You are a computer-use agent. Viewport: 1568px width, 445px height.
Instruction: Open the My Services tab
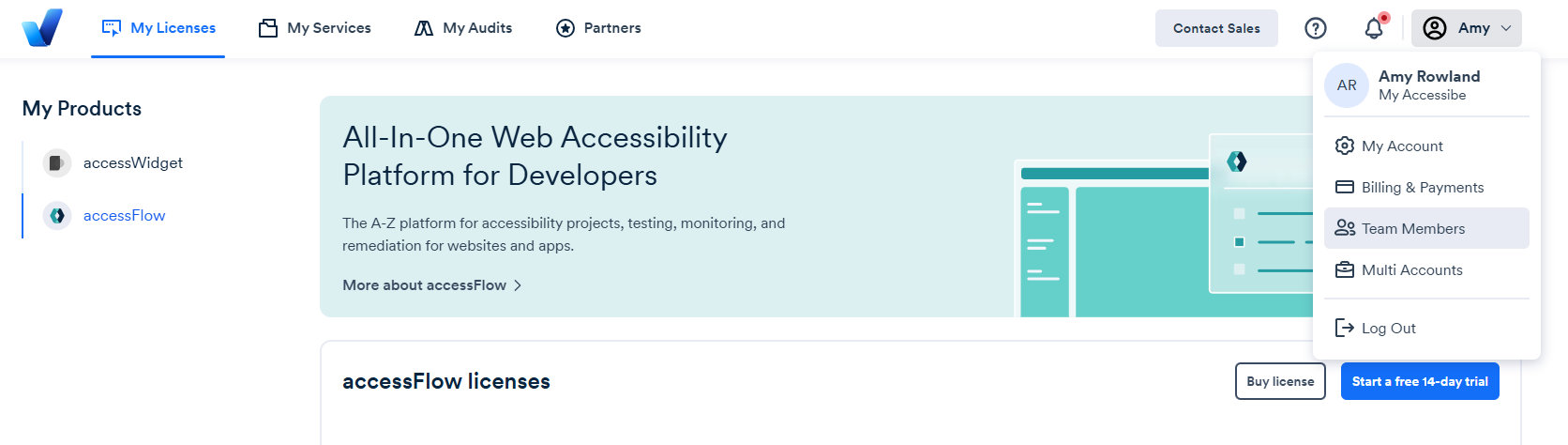[315, 28]
